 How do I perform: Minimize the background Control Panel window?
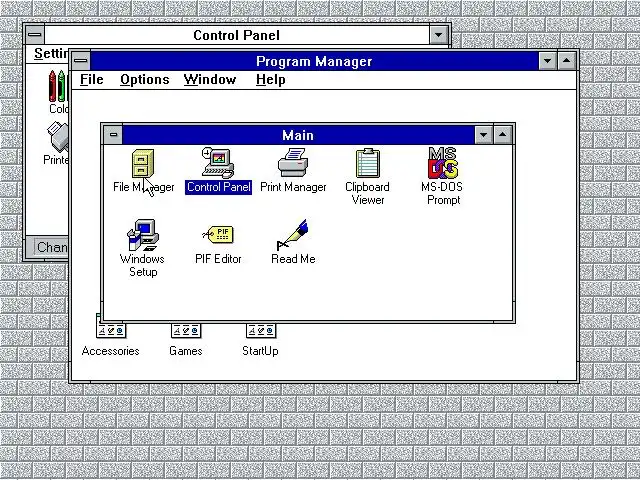tap(438, 35)
